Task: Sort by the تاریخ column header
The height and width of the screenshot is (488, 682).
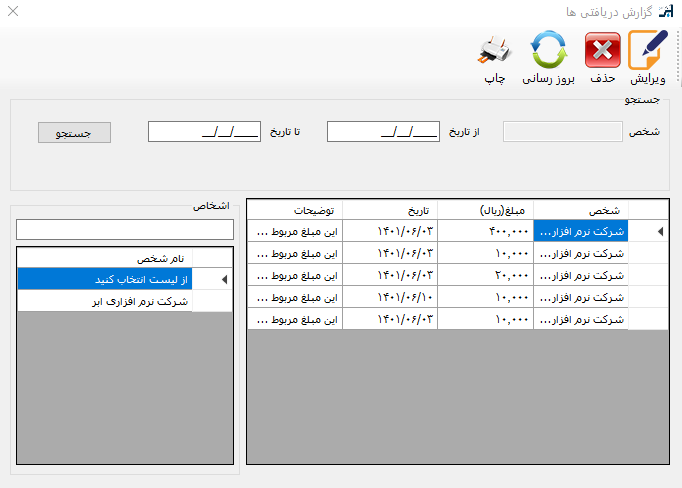Action: 391,210
